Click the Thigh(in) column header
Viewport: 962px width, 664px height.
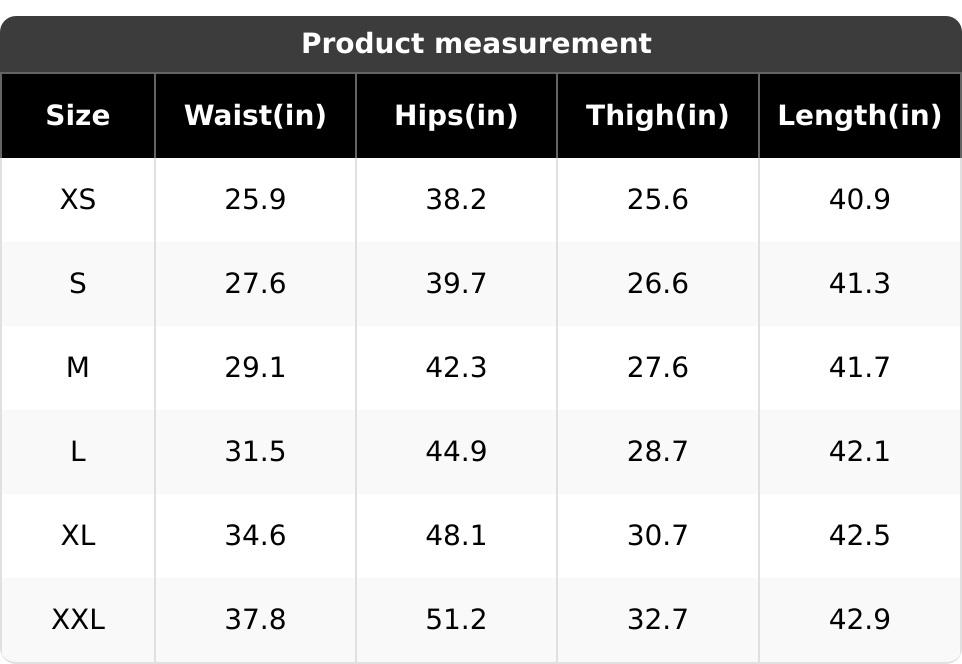657,116
